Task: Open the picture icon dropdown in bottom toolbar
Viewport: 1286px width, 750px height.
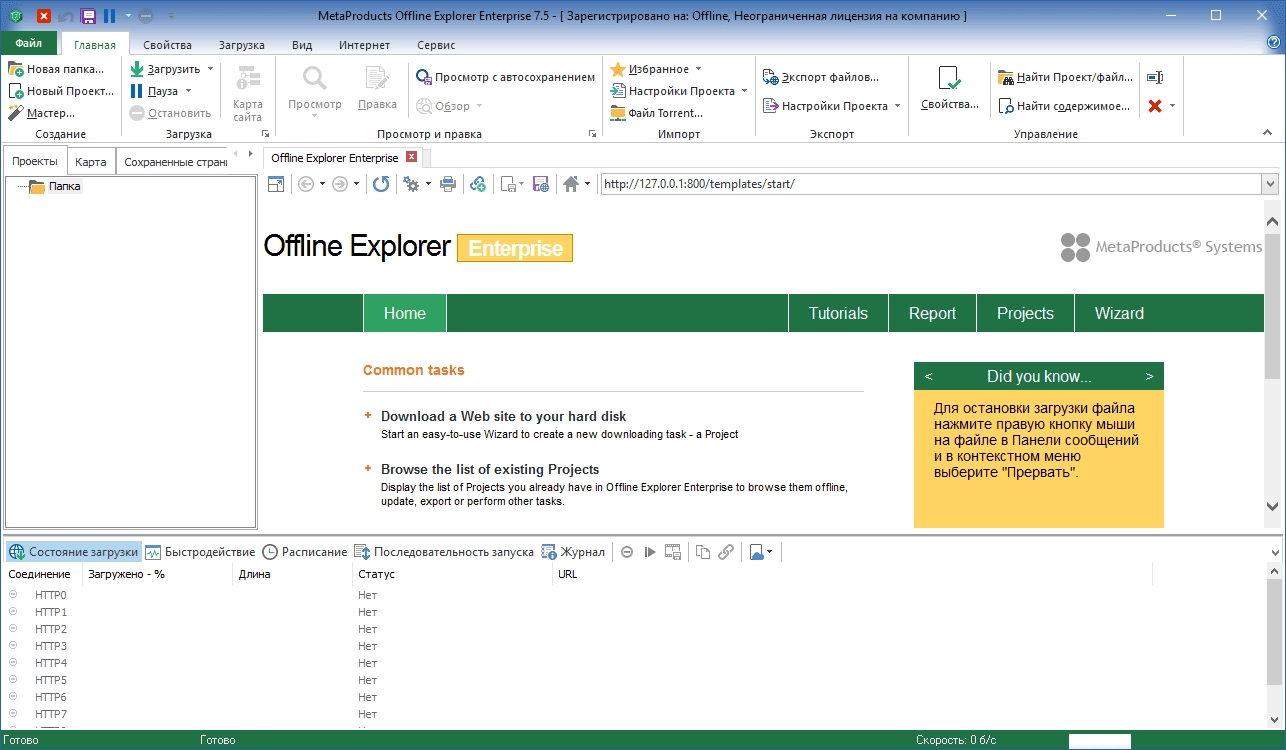Action: coord(769,552)
